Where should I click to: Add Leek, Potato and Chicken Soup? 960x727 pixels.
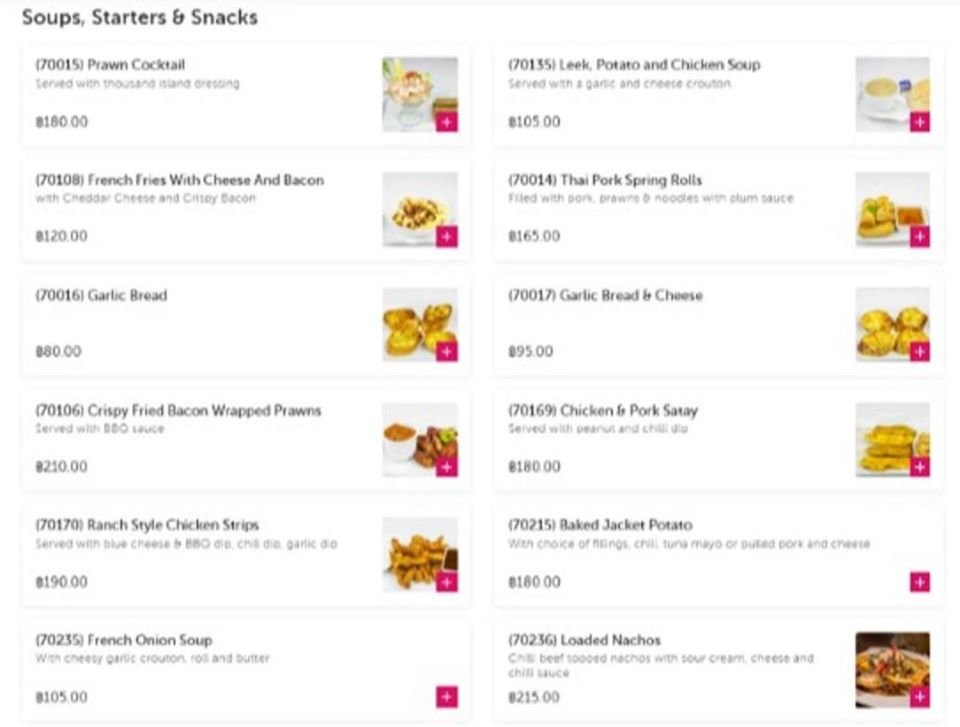pyautogui.click(x=920, y=122)
